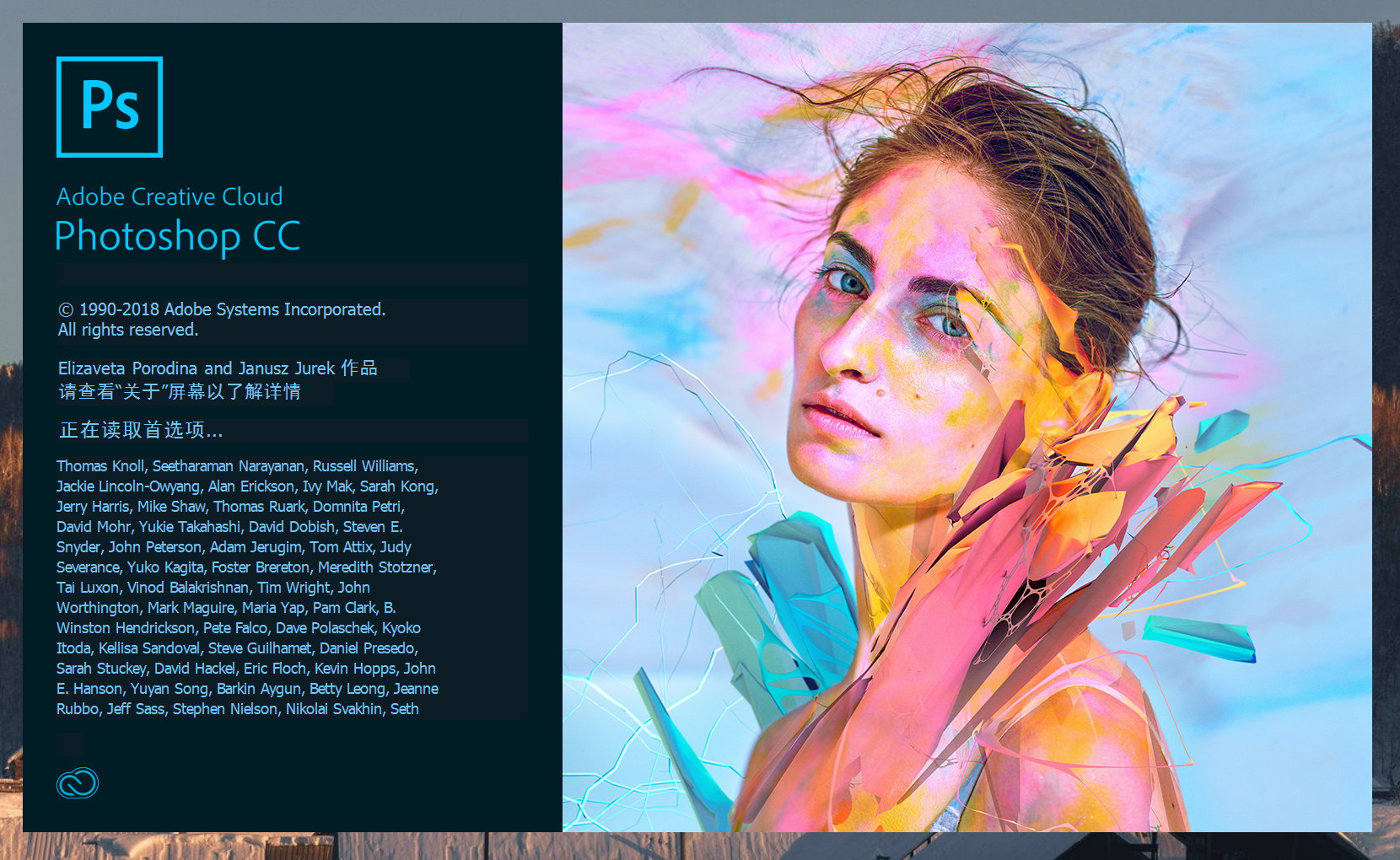Click the dark empty bar below Photoshop CC title
The height and width of the screenshot is (860, 1400).
point(293,273)
